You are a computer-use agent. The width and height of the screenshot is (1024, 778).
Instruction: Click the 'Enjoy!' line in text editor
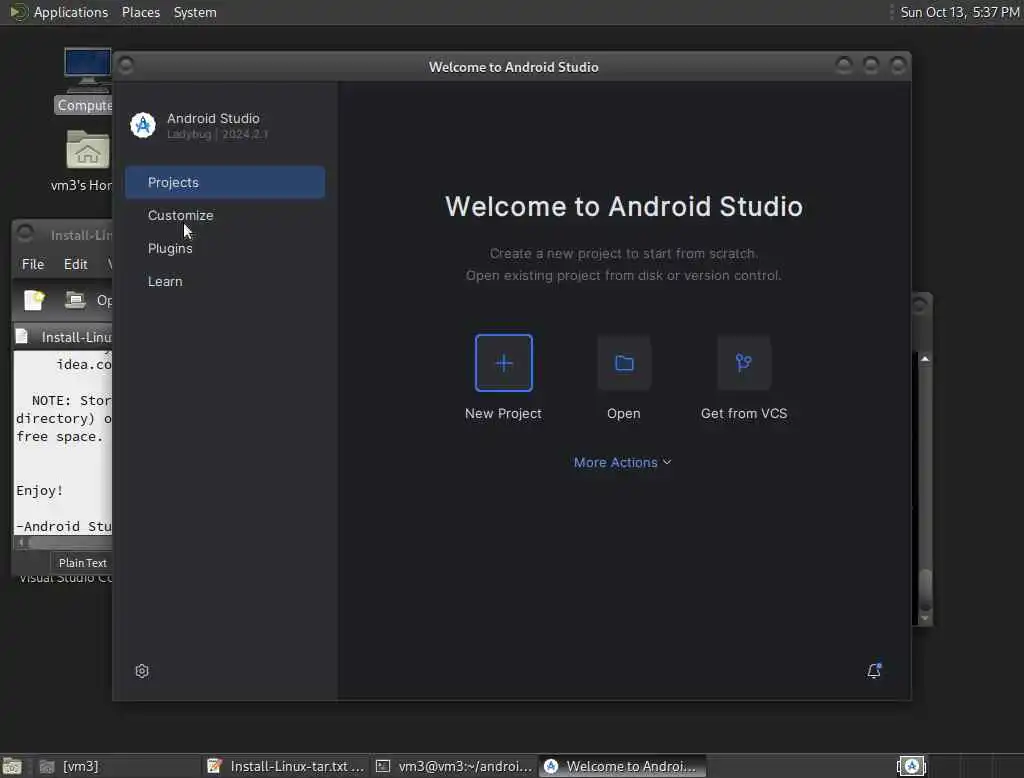click(x=40, y=491)
